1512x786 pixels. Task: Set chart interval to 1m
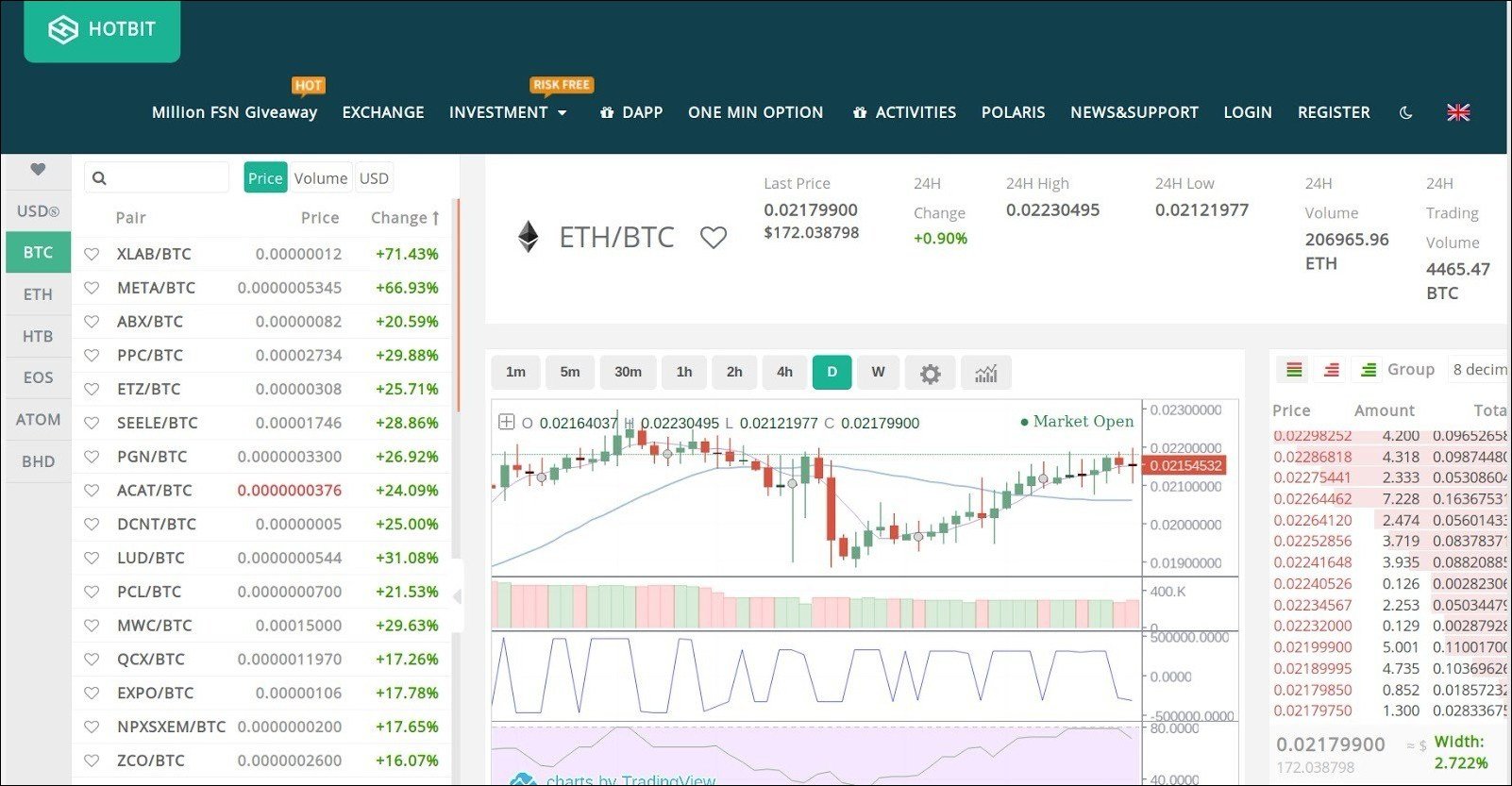pyautogui.click(x=515, y=373)
